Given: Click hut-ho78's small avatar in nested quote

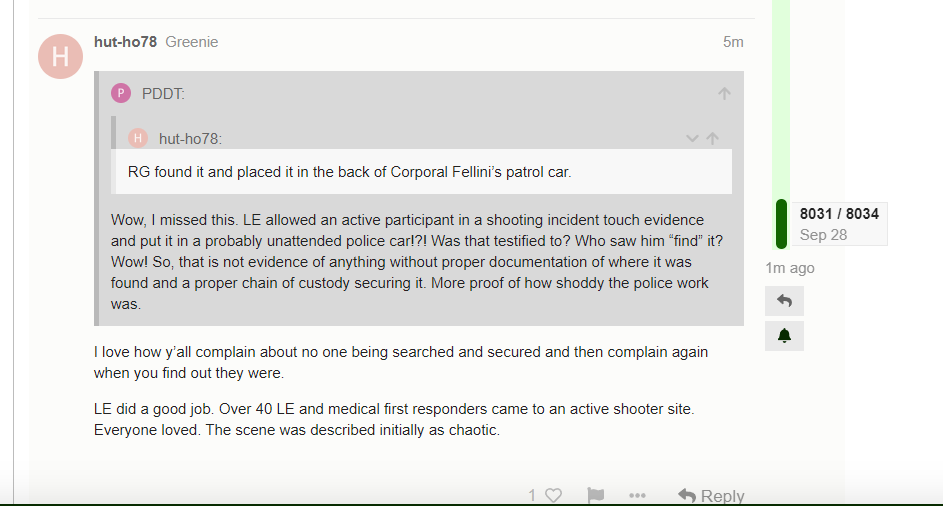Looking at the screenshot, I should point(138,138).
